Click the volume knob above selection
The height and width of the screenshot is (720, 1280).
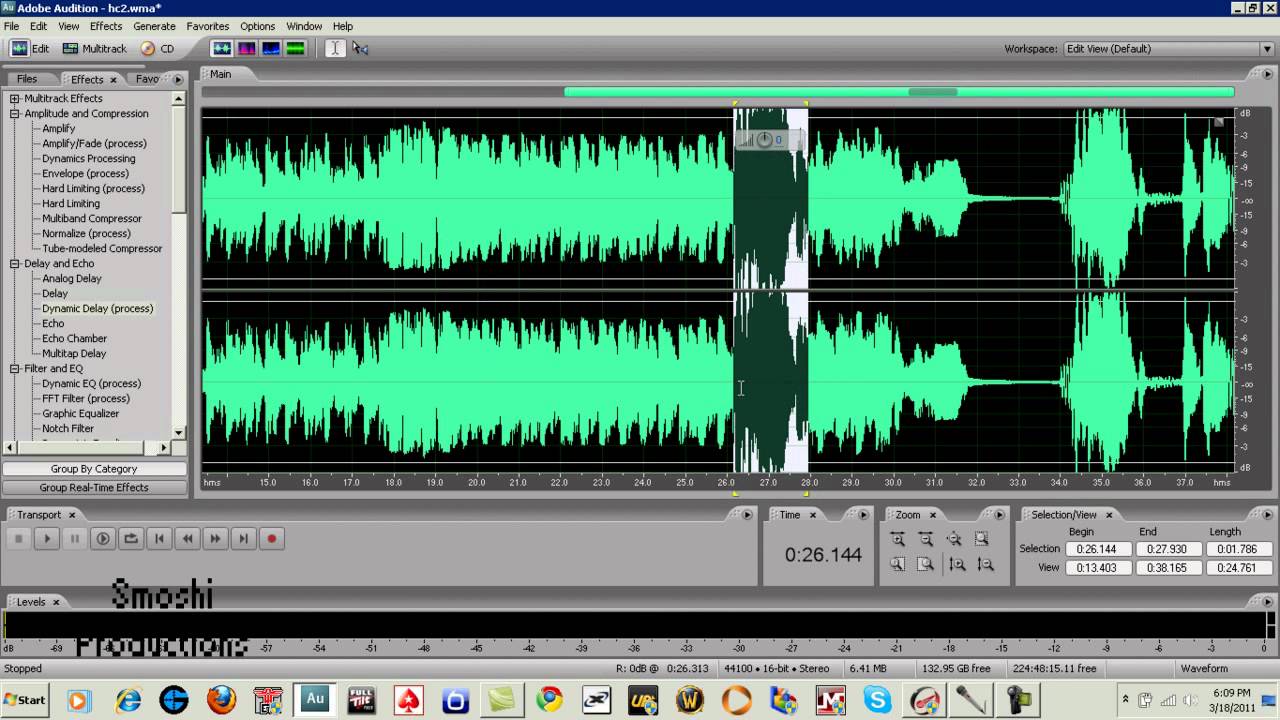765,140
